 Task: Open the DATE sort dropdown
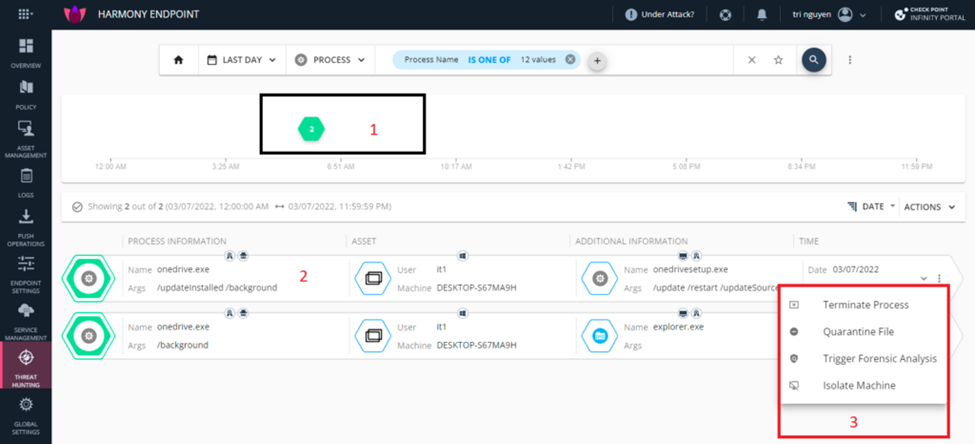[872, 206]
